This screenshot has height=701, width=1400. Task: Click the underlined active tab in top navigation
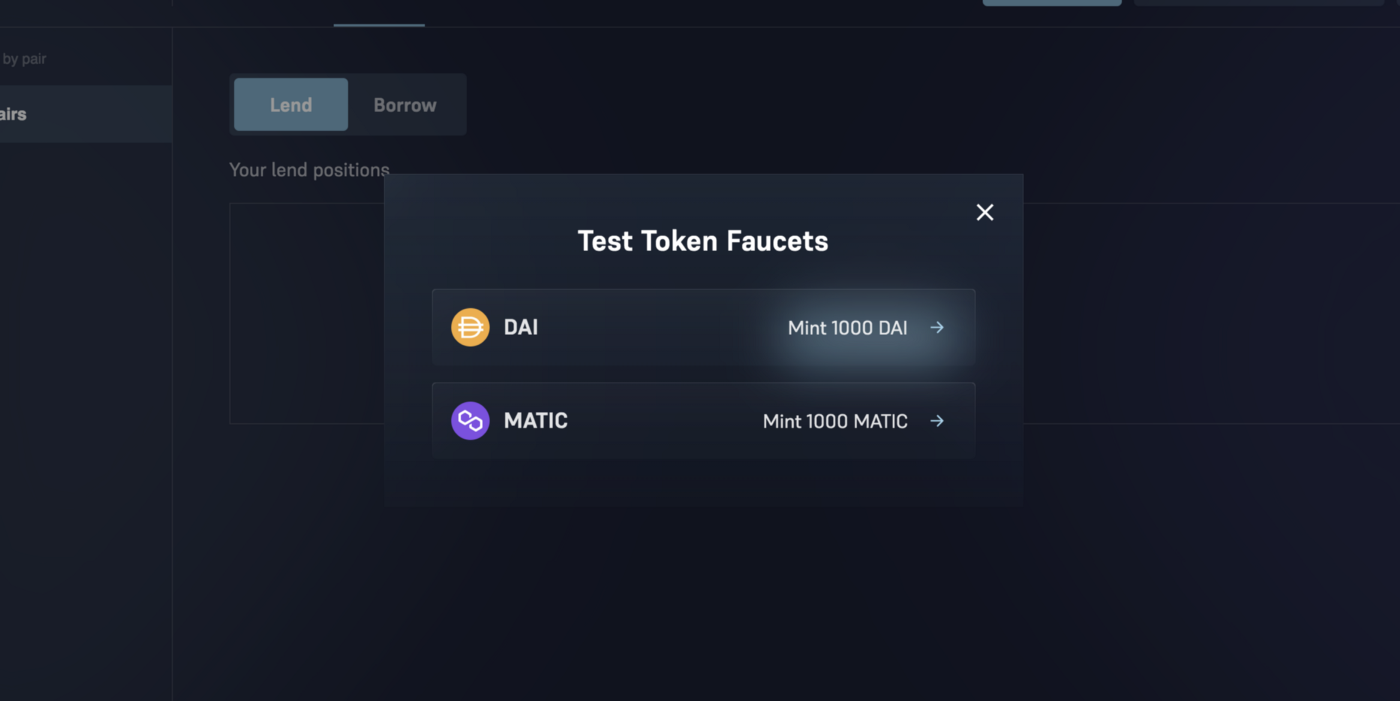(x=379, y=14)
